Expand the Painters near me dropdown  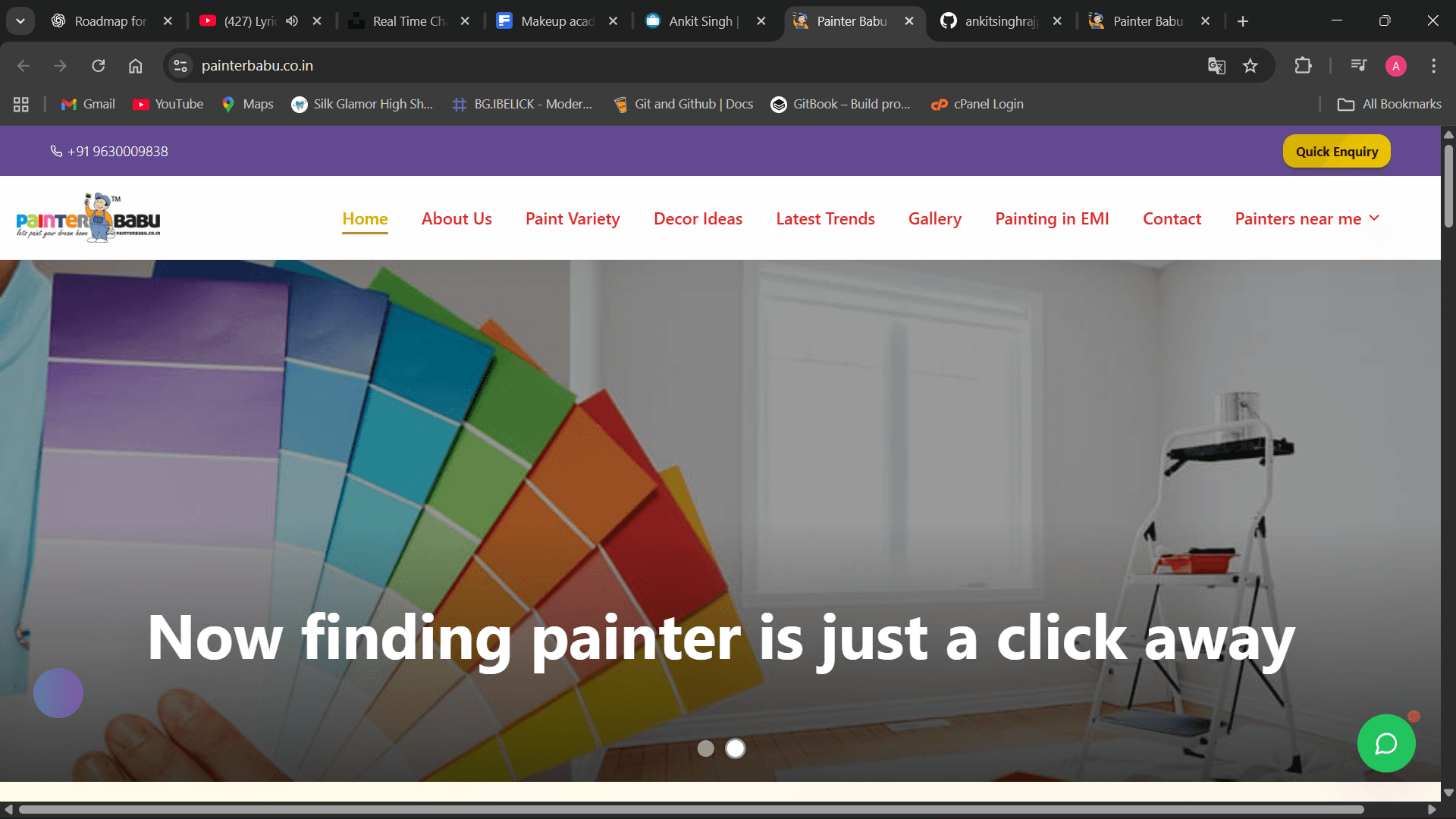[1307, 219]
